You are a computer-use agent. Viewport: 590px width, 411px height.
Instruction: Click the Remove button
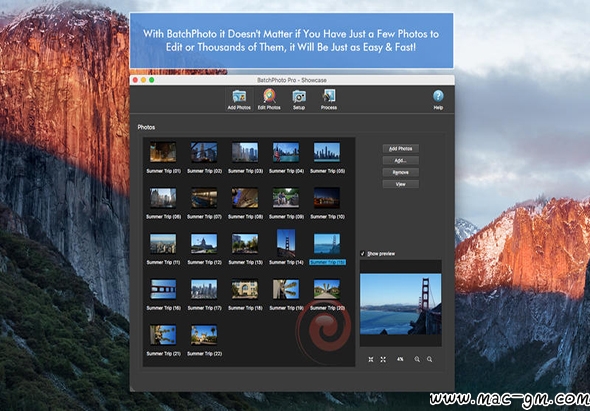point(401,172)
